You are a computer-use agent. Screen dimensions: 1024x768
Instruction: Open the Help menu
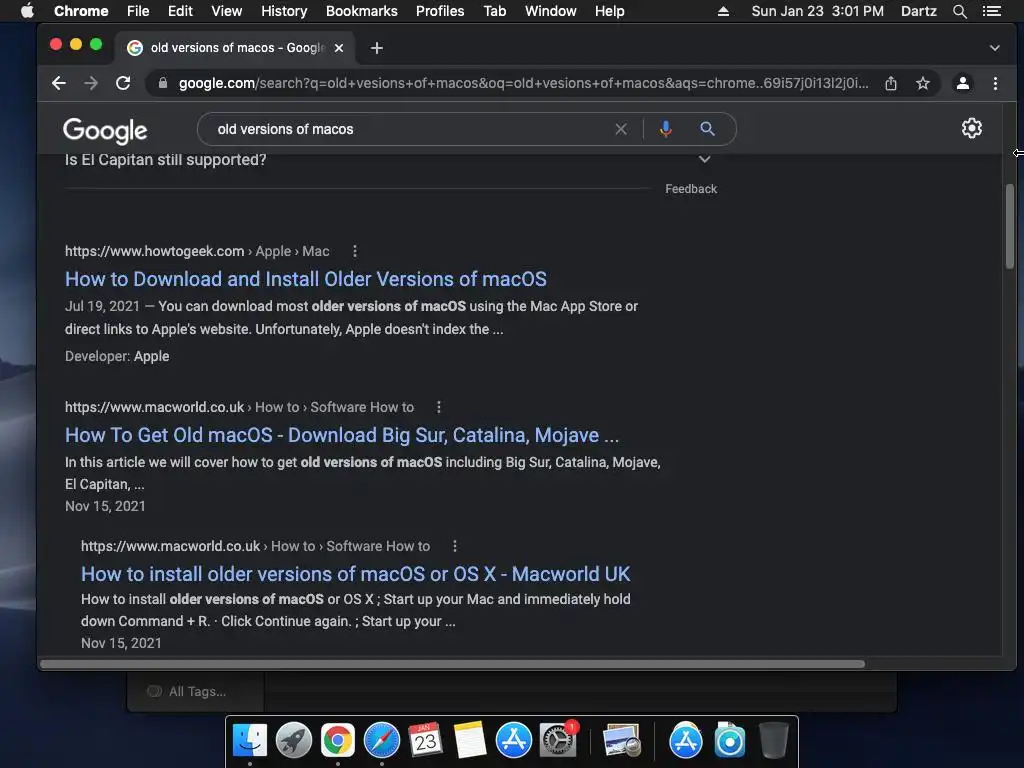point(609,11)
